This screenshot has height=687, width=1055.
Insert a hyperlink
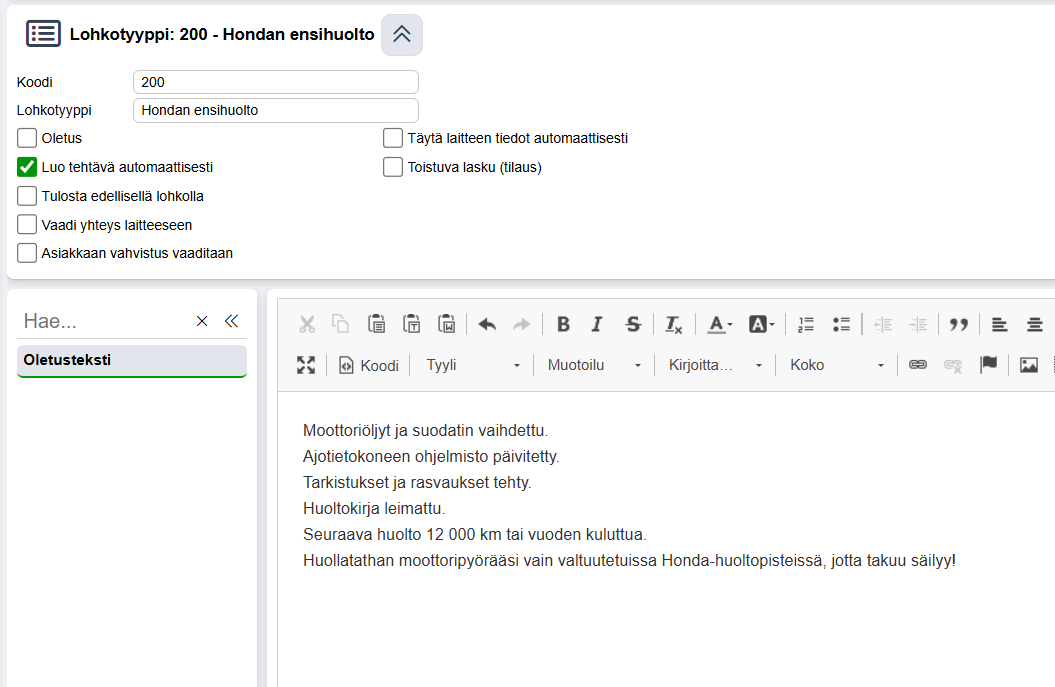[x=918, y=365]
